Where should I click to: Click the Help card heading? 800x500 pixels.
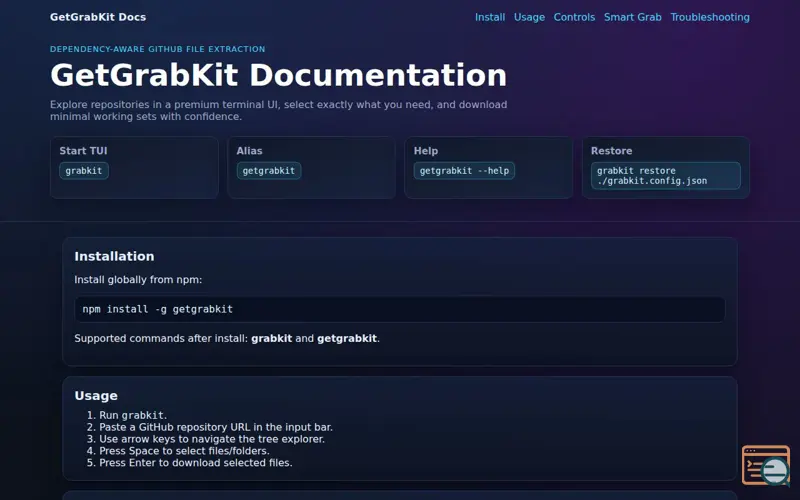tap(426, 151)
